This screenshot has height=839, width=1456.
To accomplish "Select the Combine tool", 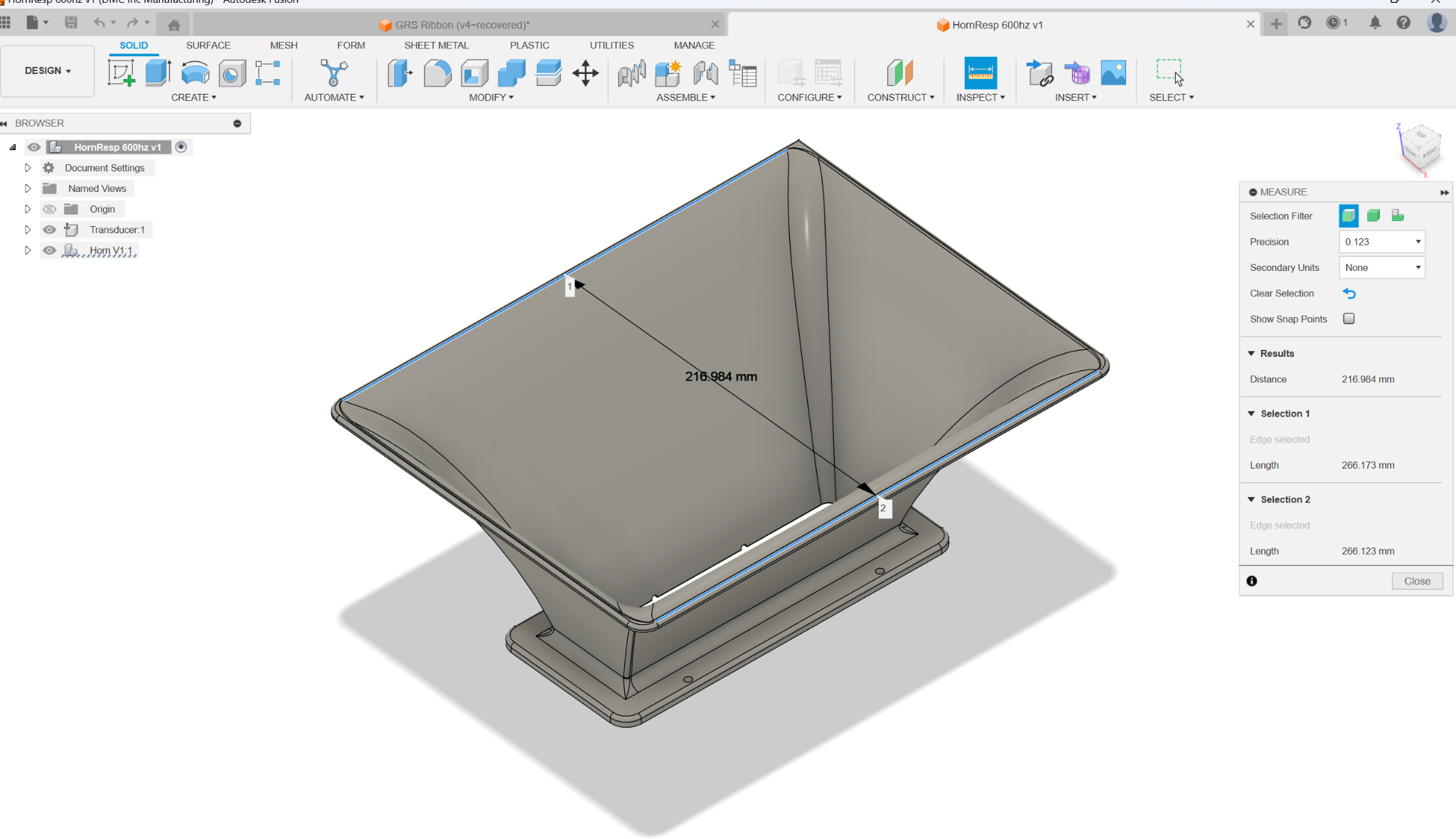I will click(x=511, y=73).
